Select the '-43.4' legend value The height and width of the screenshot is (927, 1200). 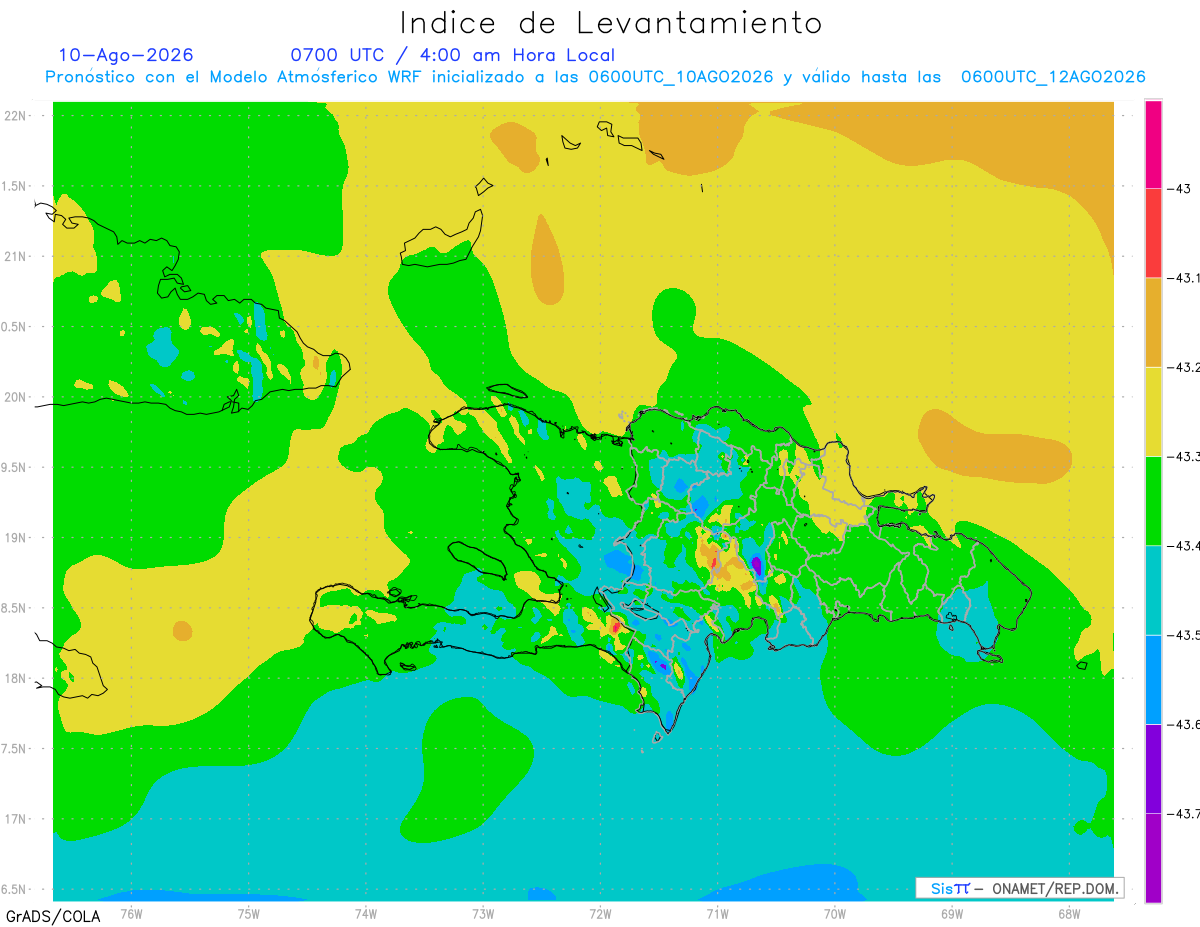pyautogui.click(x=1184, y=545)
